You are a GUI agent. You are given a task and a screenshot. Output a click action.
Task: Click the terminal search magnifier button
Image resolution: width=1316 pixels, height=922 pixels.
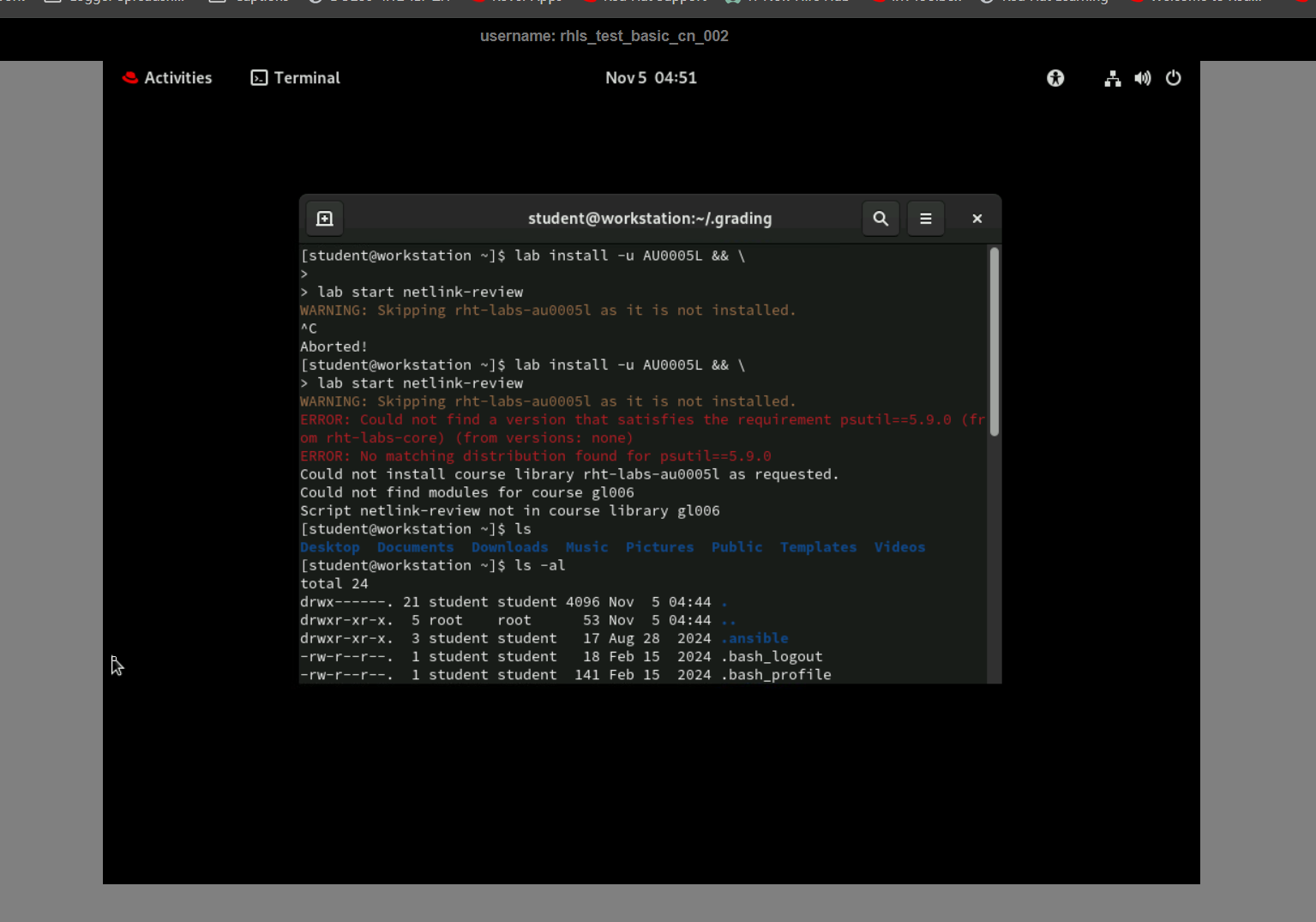tap(880, 219)
